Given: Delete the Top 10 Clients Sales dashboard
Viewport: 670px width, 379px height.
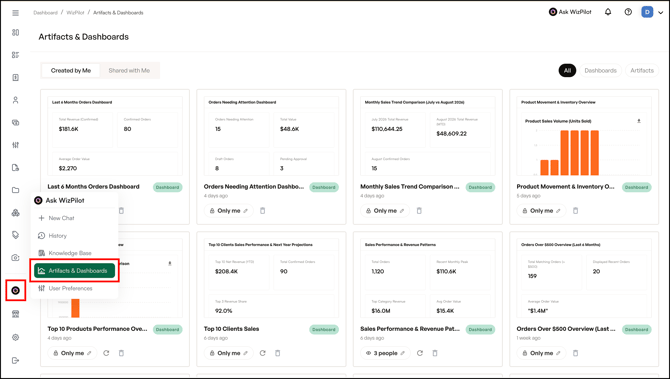Looking at the screenshot, I should pyautogui.click(x=278, y=353).
